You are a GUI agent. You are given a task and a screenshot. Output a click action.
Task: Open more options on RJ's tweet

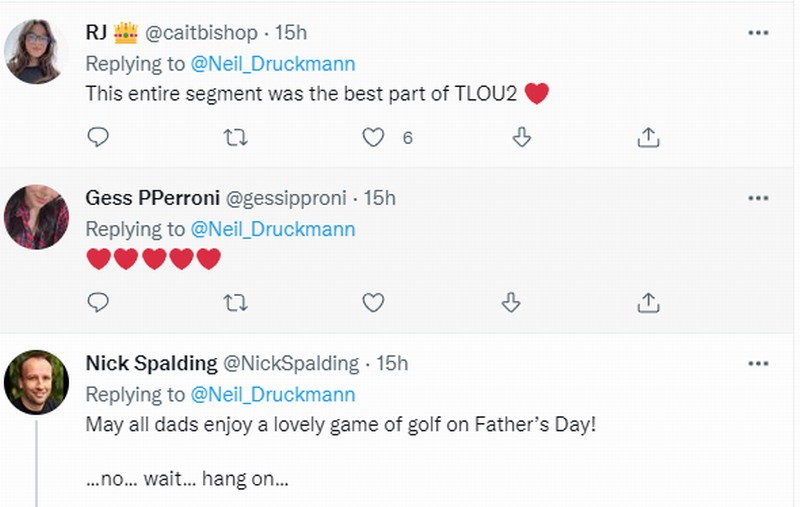click(758, 34)
